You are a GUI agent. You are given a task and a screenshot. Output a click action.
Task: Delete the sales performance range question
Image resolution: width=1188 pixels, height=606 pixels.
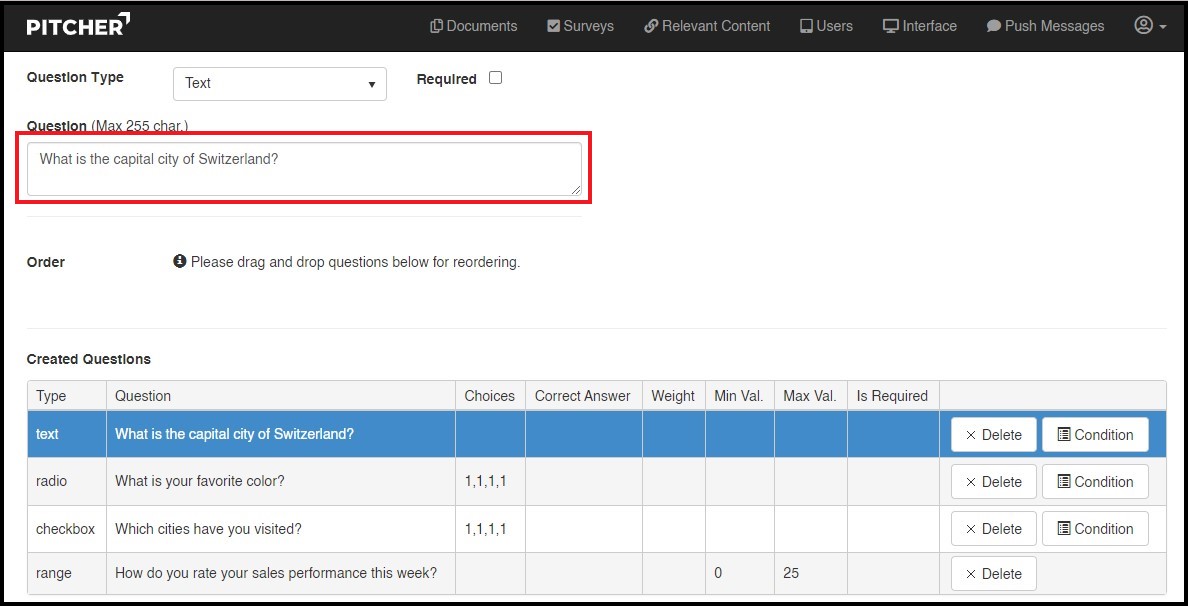pyautogui.click(x=993, y=574)
